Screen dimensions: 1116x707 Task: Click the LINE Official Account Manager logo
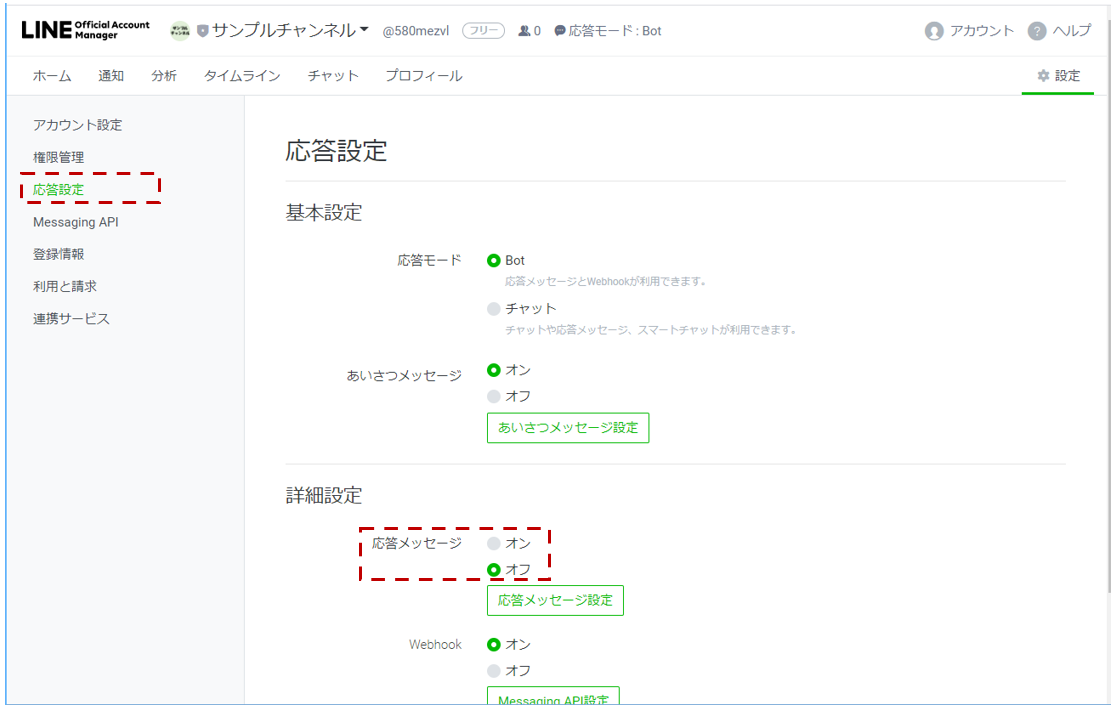click(83, 30)
